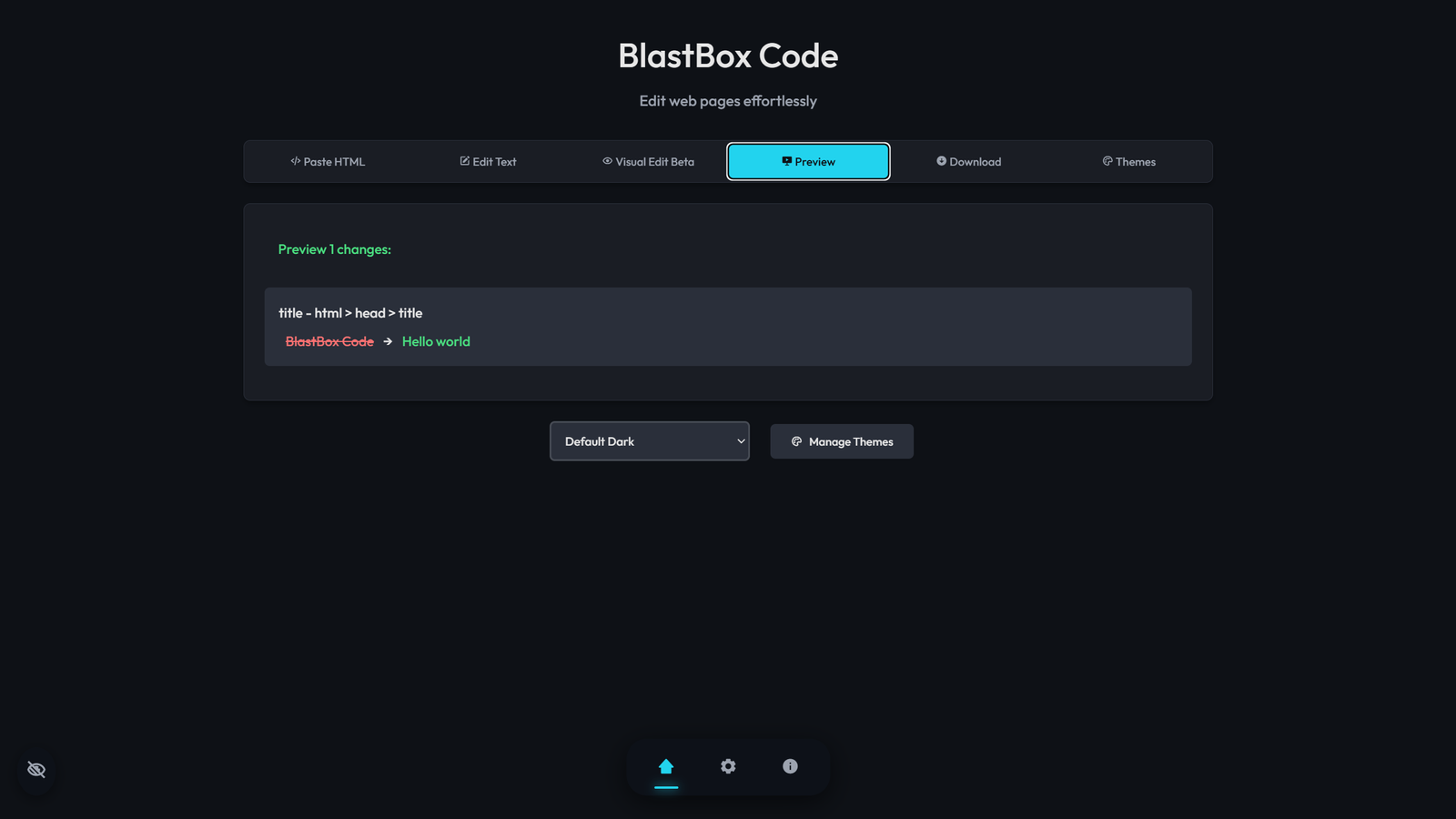Click the BlastBox Code page heading
Screen dimensions: 1456x819
click(728, 56)
